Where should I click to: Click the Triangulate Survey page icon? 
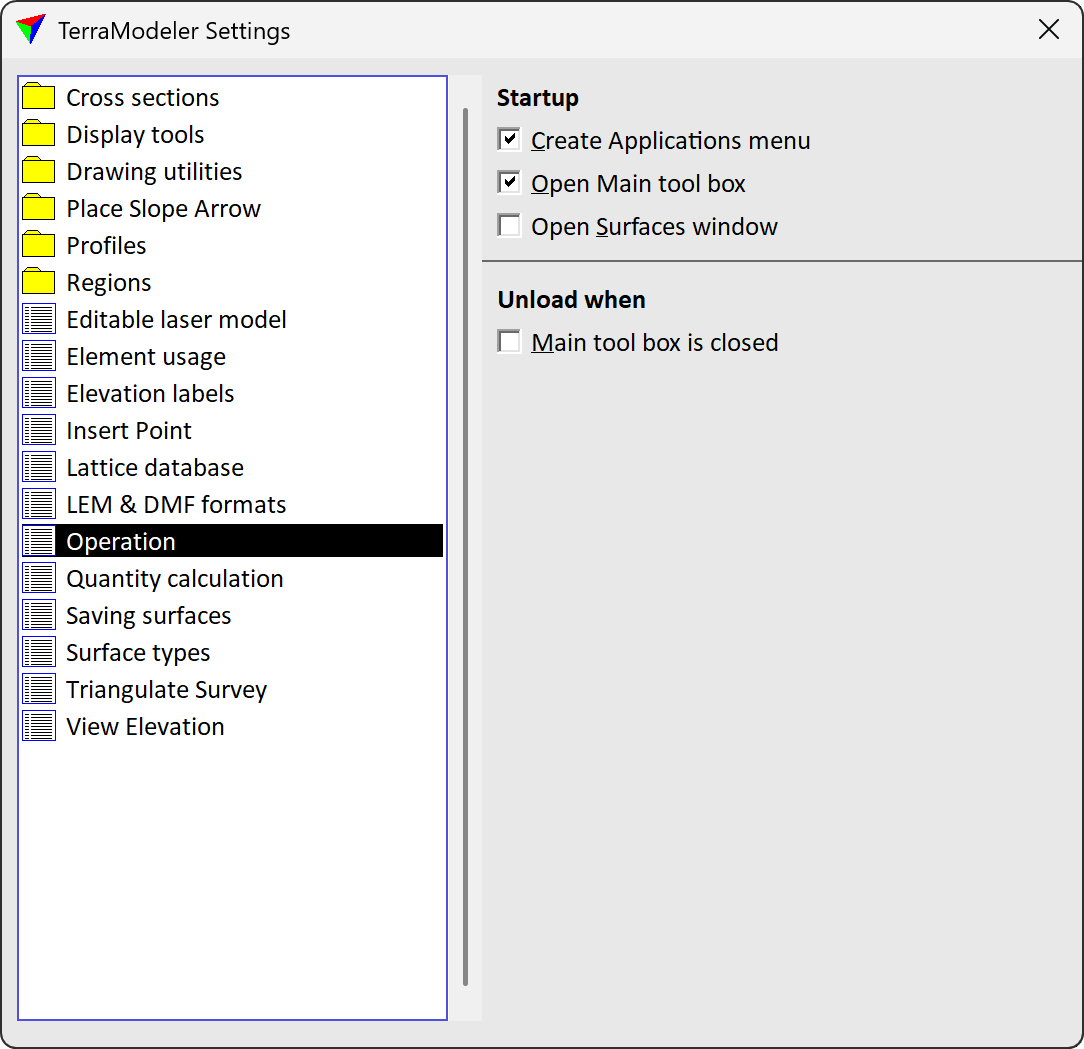pos(39,689)
